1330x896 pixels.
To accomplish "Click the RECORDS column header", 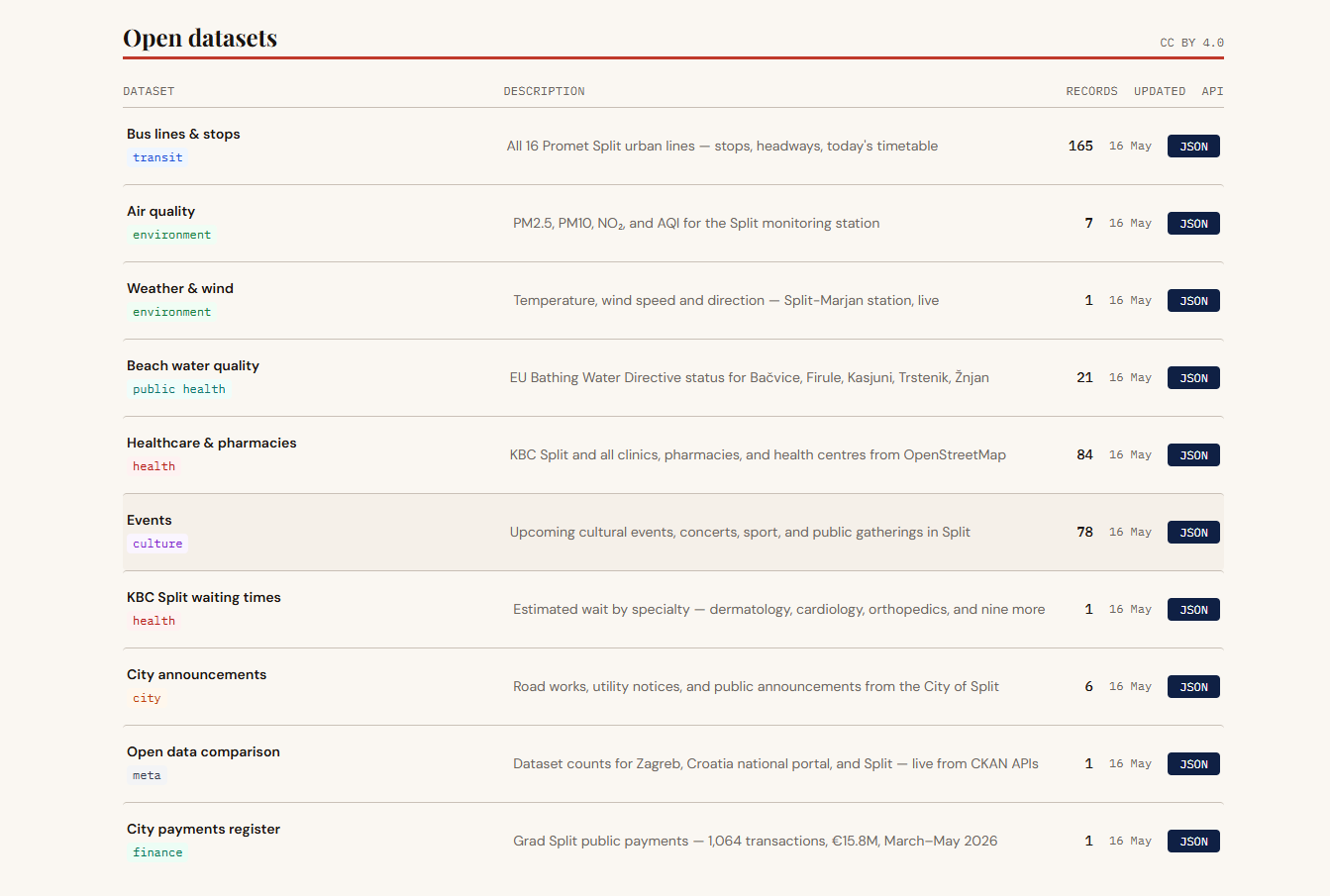I will [x=1091, y=91].
